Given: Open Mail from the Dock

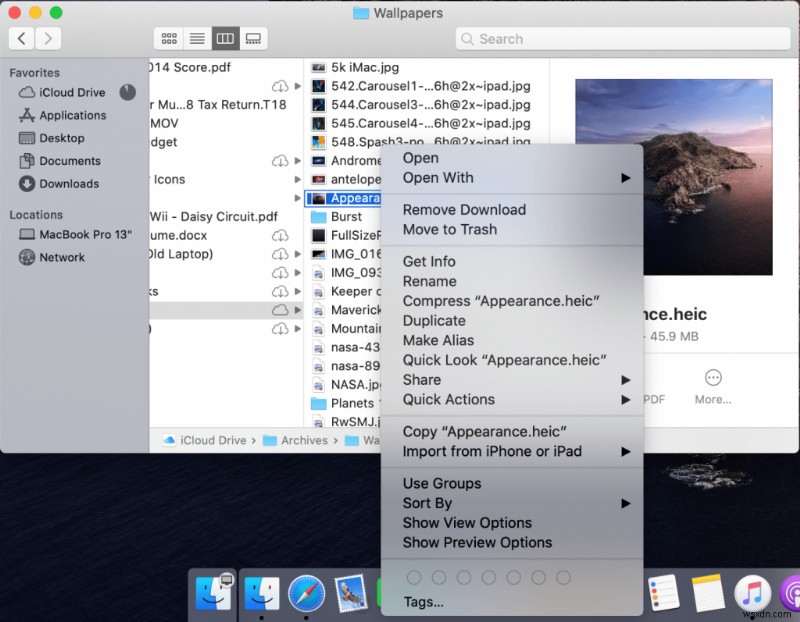Looking at the screenshot, I should pos(352,592).
